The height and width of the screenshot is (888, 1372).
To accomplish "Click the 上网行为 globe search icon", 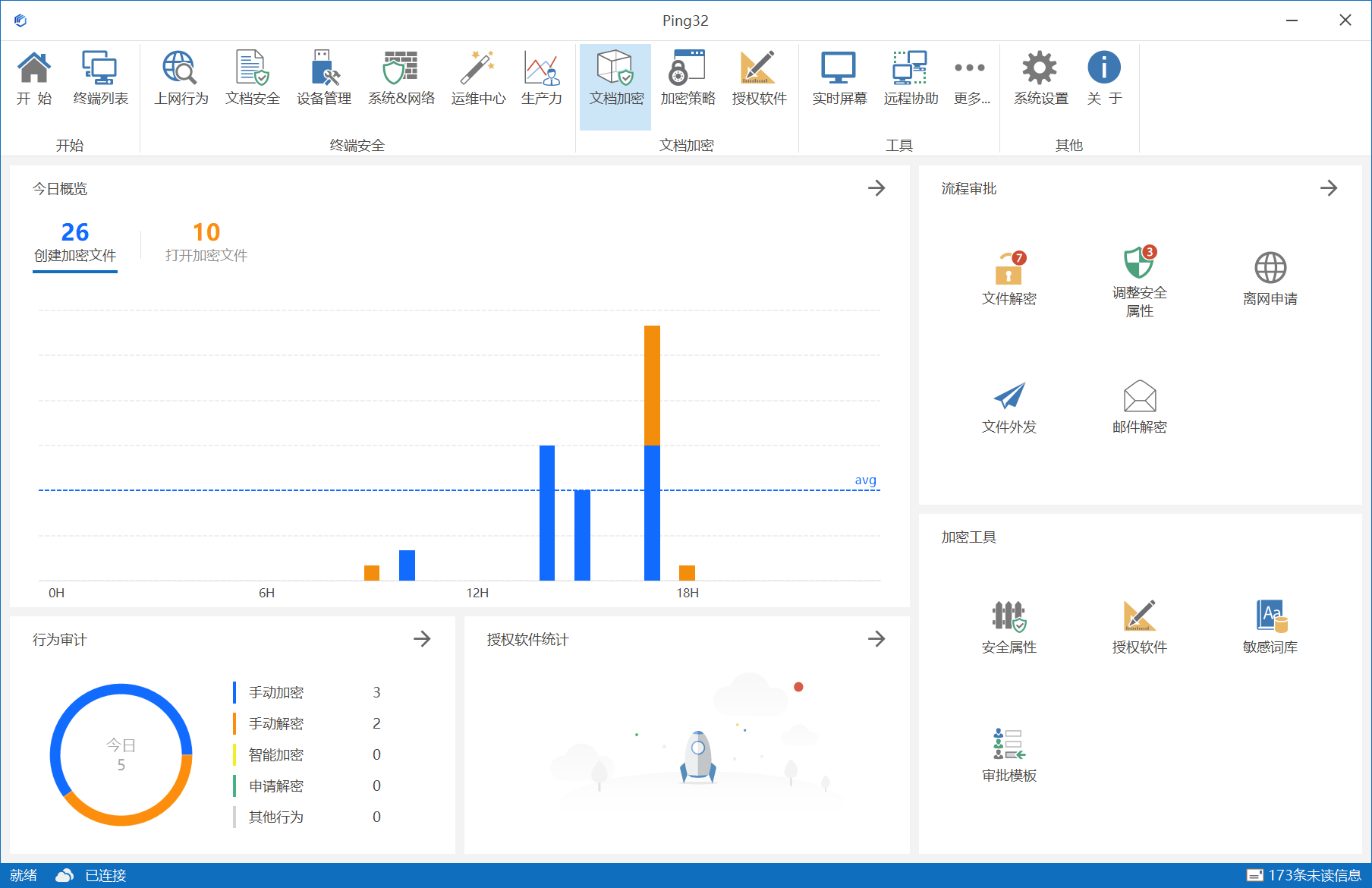I will pos(181,78).
